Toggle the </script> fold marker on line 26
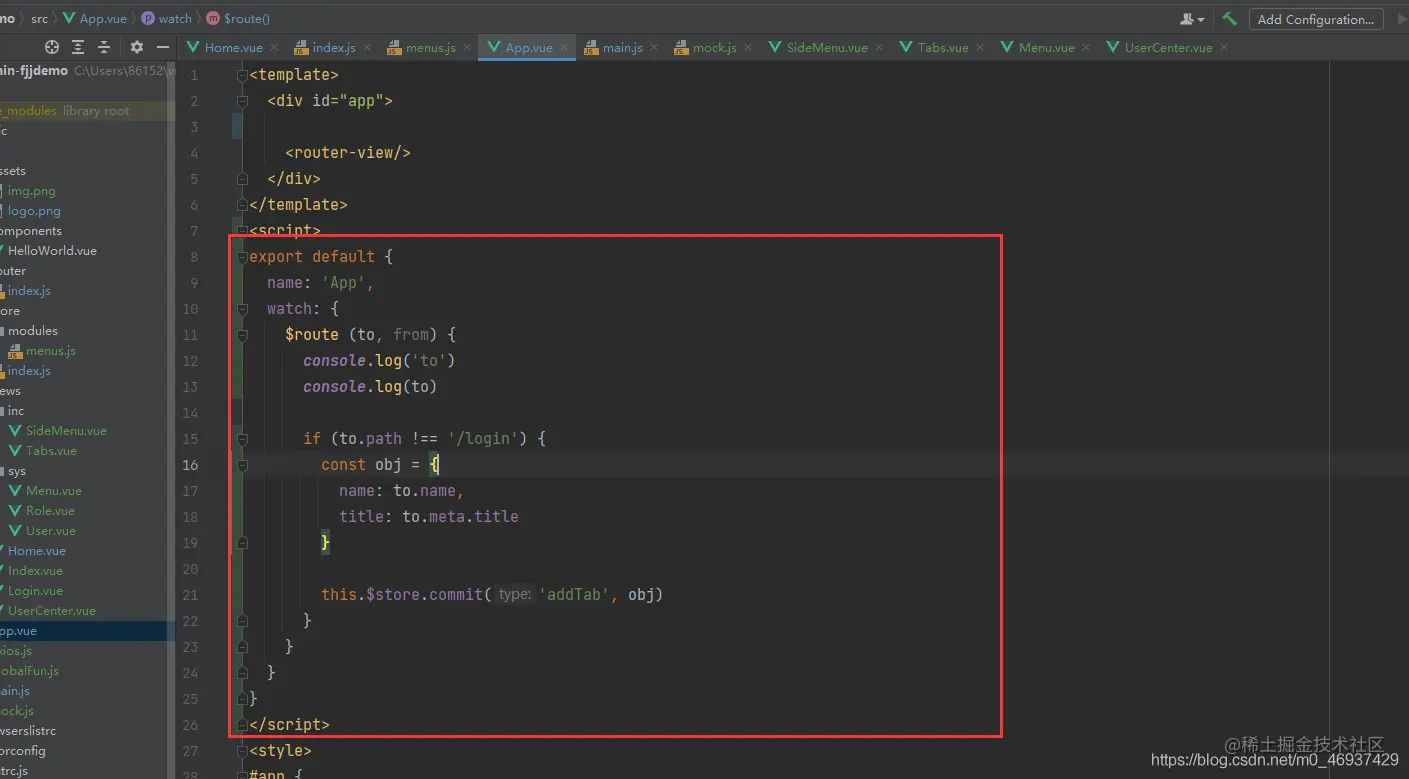This screenshot has width=1409, height=779. click(x=242, y=725)
